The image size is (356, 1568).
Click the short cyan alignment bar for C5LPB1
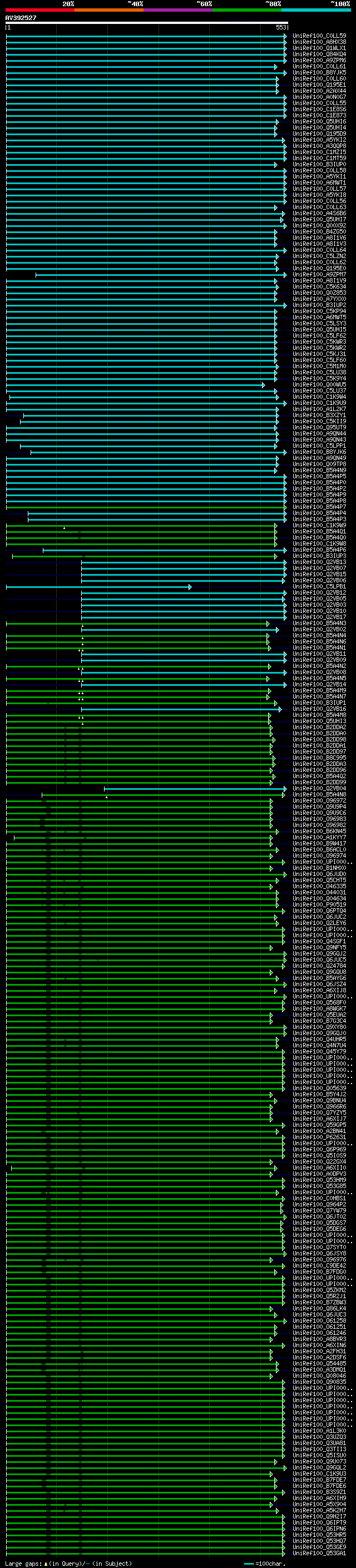pyautogui.click(x=98, y=587)
